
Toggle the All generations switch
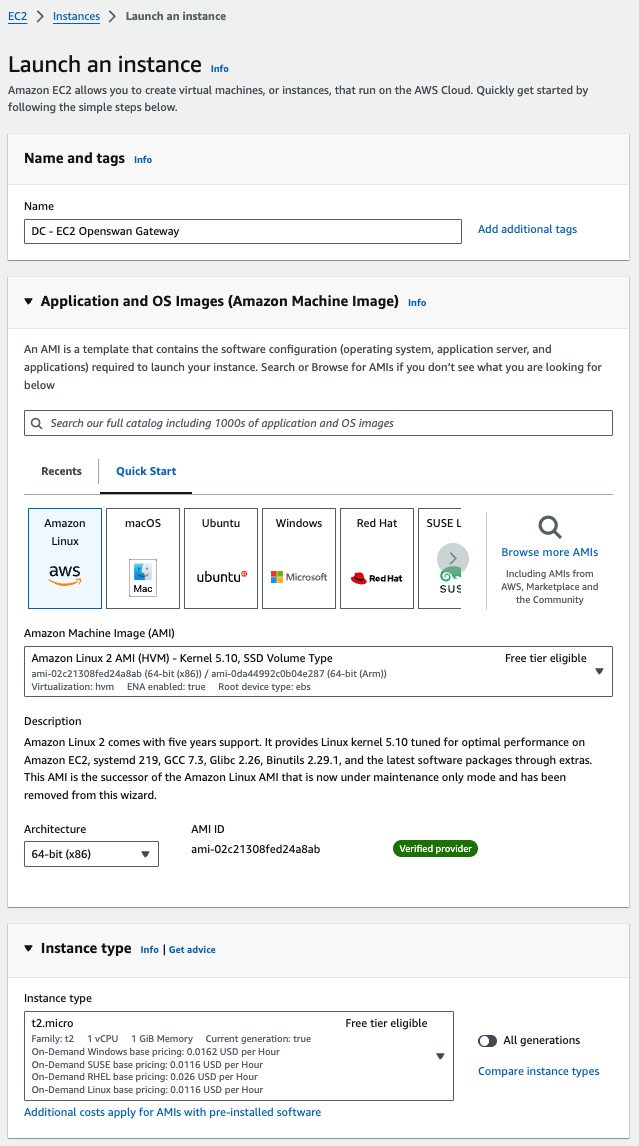[x=487, y=1040]
